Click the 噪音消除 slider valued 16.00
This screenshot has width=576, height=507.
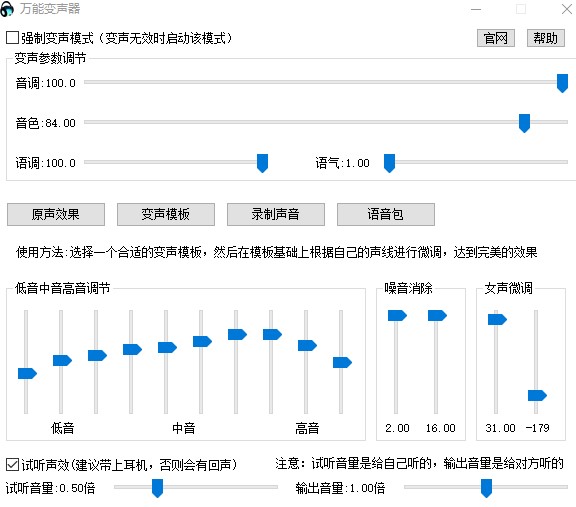pos(437,315)
